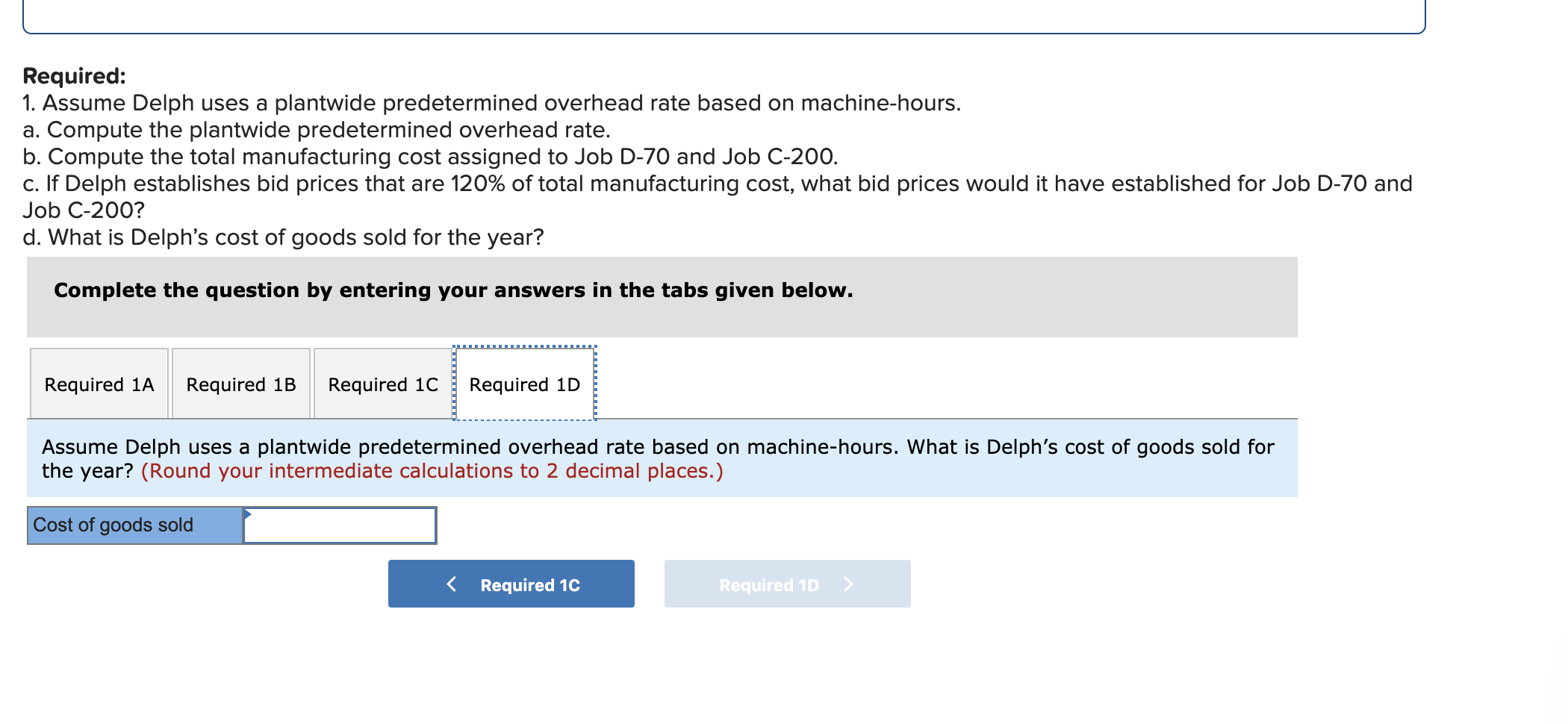This screenshot has width=1568, height=724.
Task: Click the left chevron beside Required 1C
Action: [x=452, y=584]
